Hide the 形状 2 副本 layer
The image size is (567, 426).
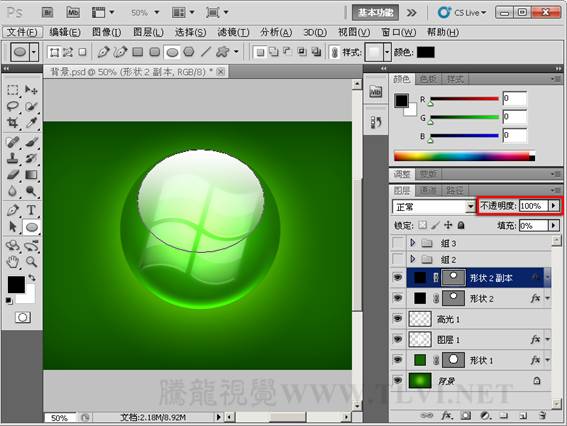[x=398, y=278]
